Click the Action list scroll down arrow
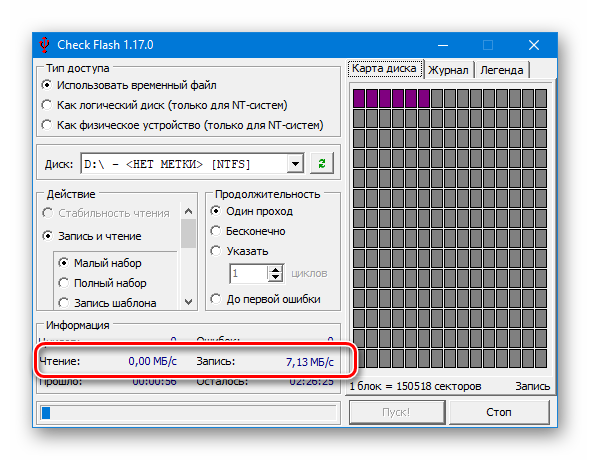This screenshot has height=460, width=590. [x=189, y=302]
